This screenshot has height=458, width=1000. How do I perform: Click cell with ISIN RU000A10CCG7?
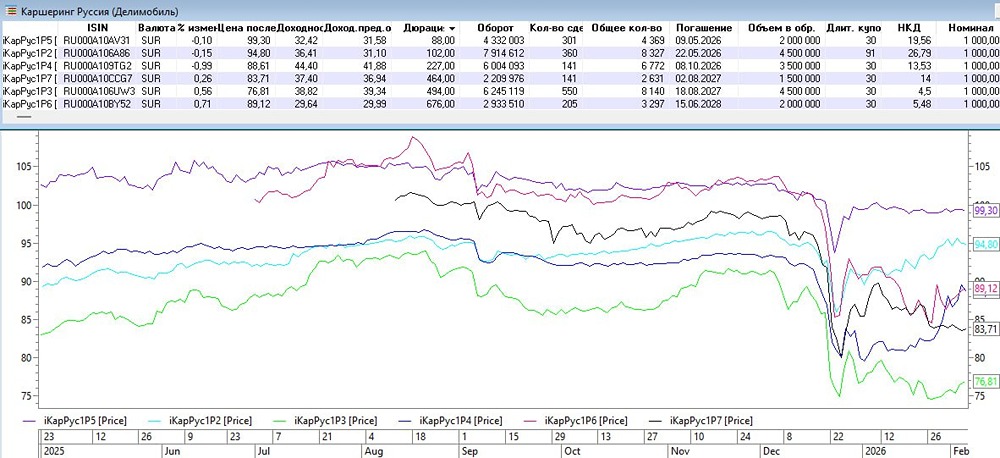tap(96, 75)
